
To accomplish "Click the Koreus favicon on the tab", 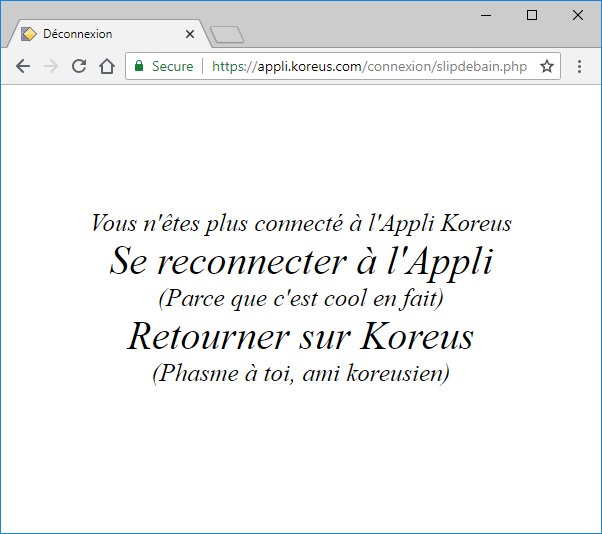I will pyautogui.click(x=29, y=34).
